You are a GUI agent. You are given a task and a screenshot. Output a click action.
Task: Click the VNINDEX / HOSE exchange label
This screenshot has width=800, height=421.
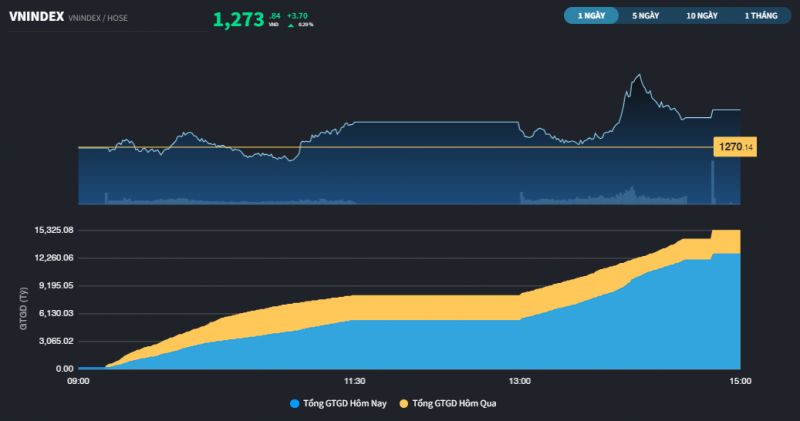(x=104, y=19)
